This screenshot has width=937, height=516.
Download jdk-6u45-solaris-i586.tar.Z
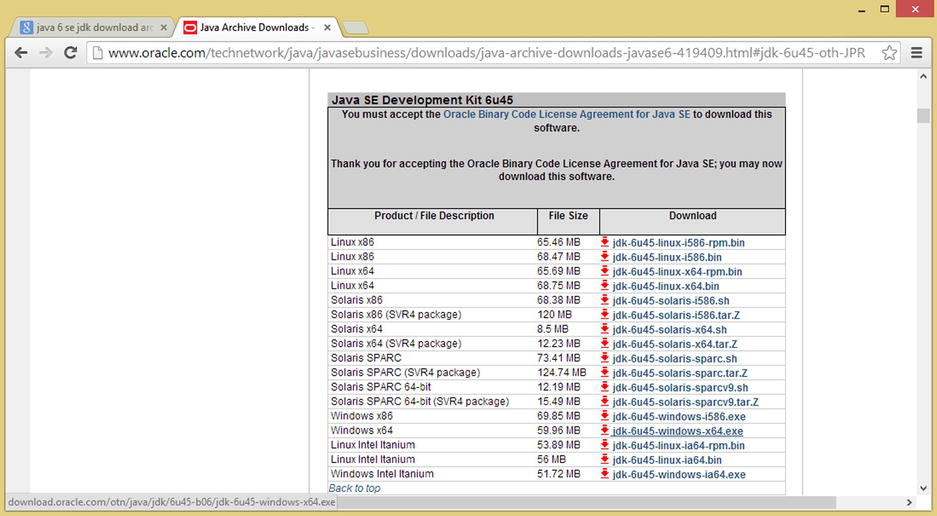[676, 315]
